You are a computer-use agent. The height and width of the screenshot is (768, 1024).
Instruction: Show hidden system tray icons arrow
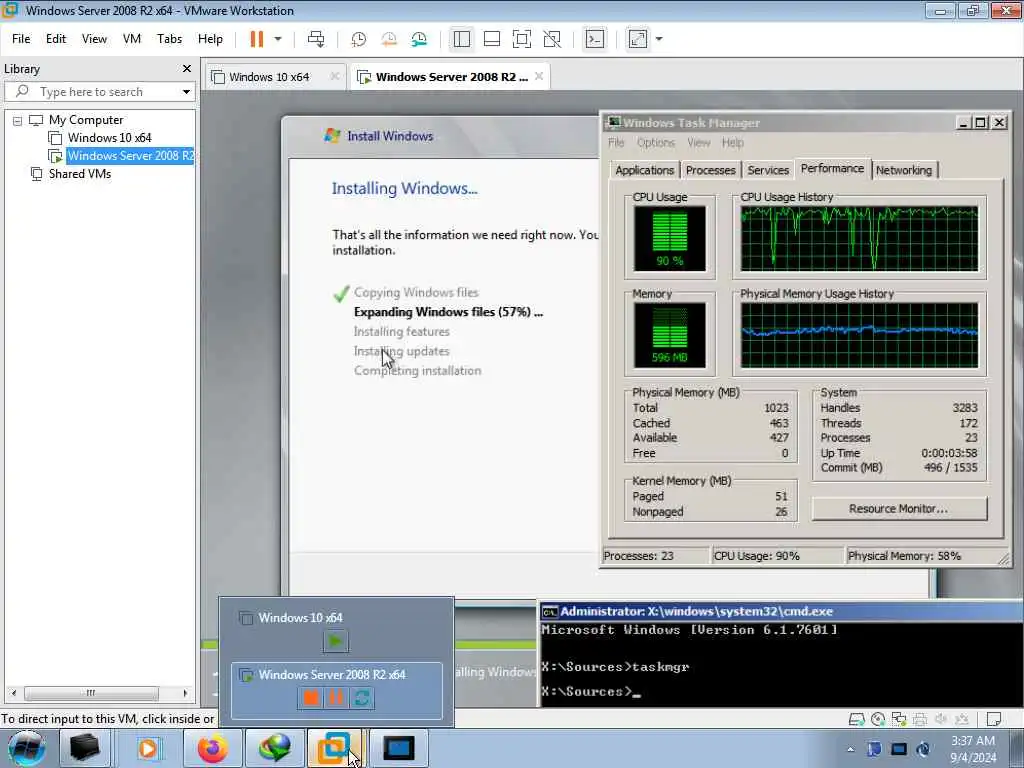pyautogui.click(x=850, y=749)
